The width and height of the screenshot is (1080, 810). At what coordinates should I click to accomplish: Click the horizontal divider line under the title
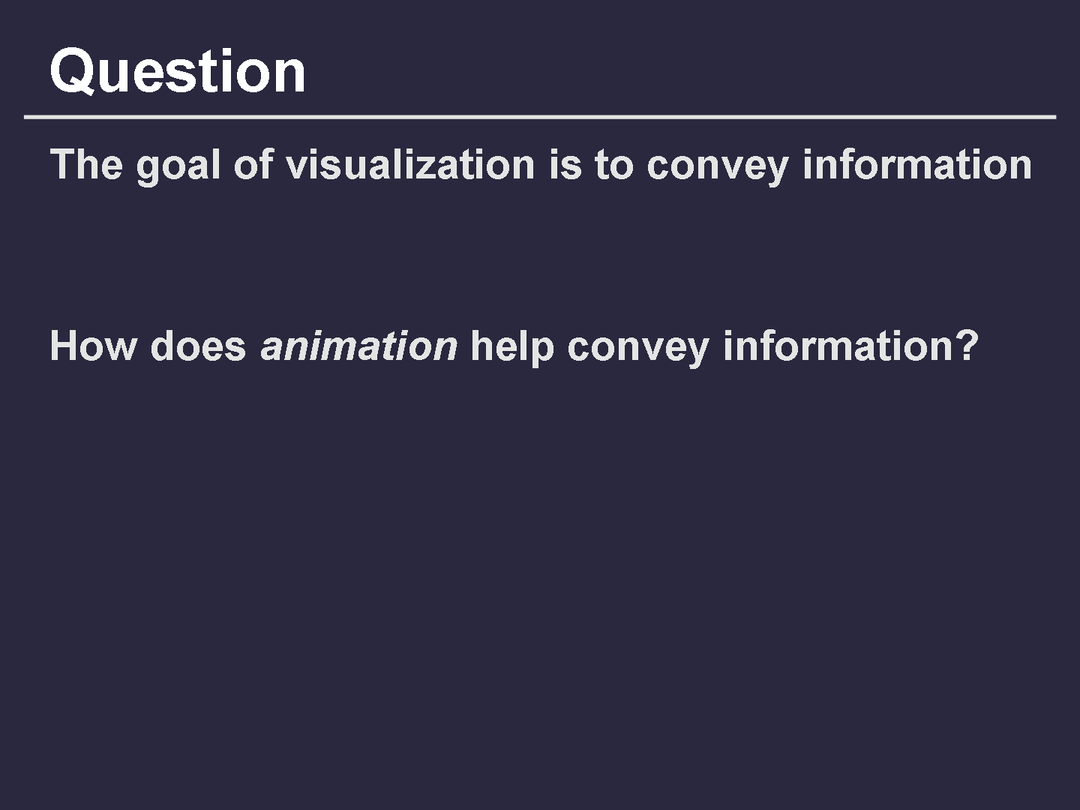[540, 117]
